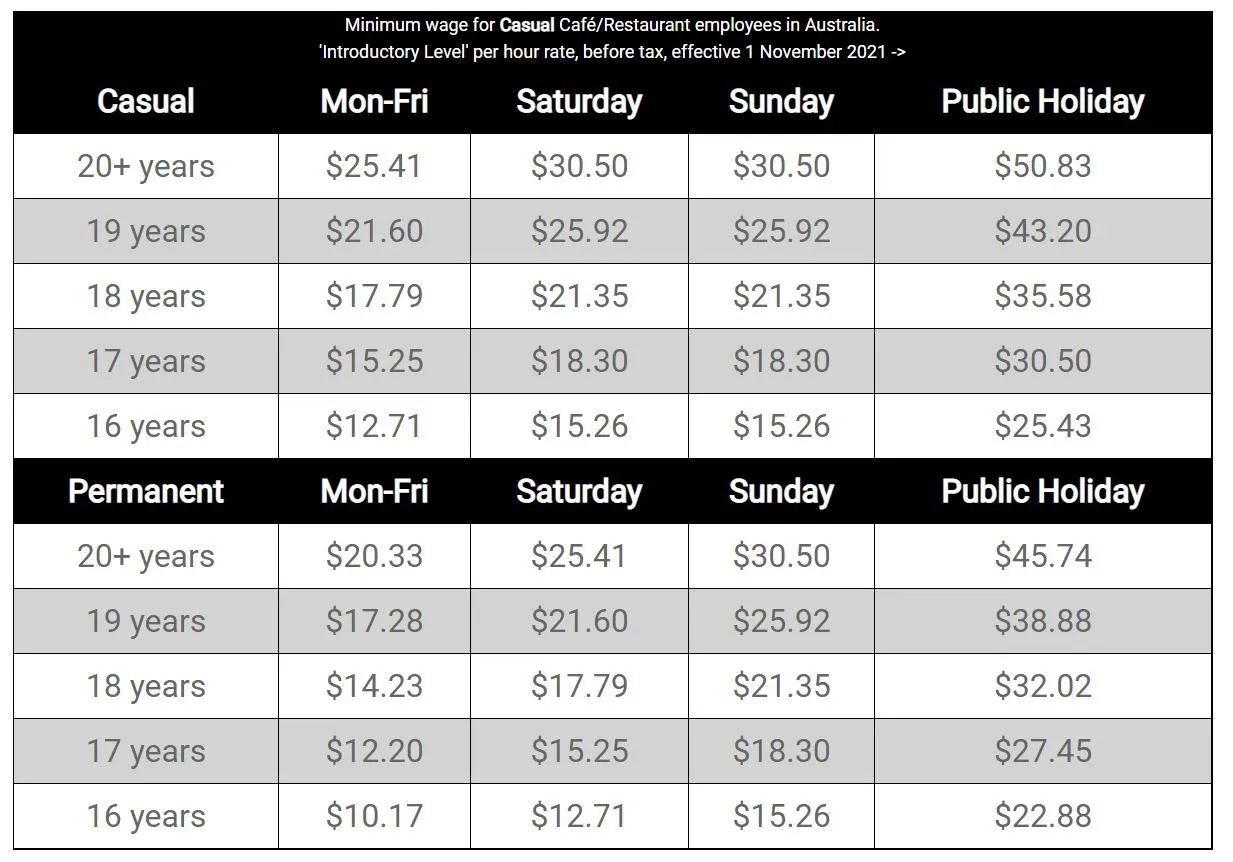Click Permanent 18 years Mon-Fri rate $14.23
The image size is (1233, 862).
[374, 686]
